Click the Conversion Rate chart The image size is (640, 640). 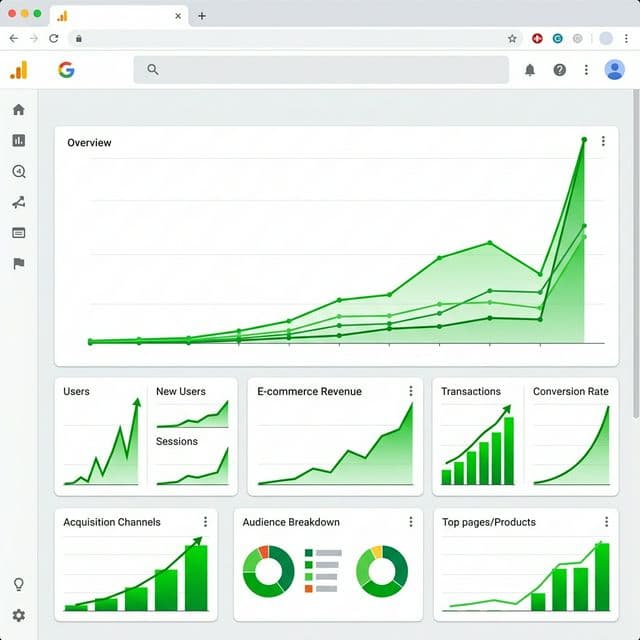click(x=572, y=445)
